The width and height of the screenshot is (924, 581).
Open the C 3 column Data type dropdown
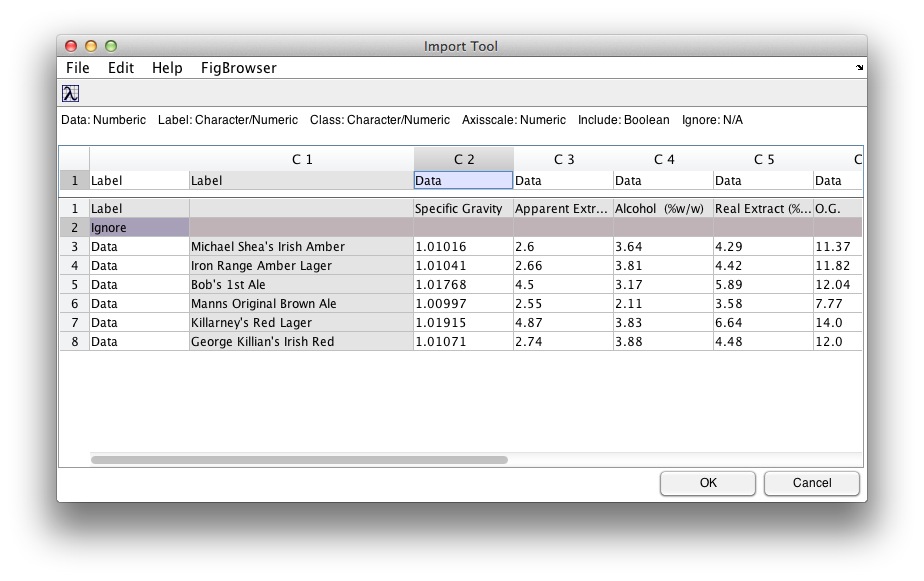click(563, 181)
